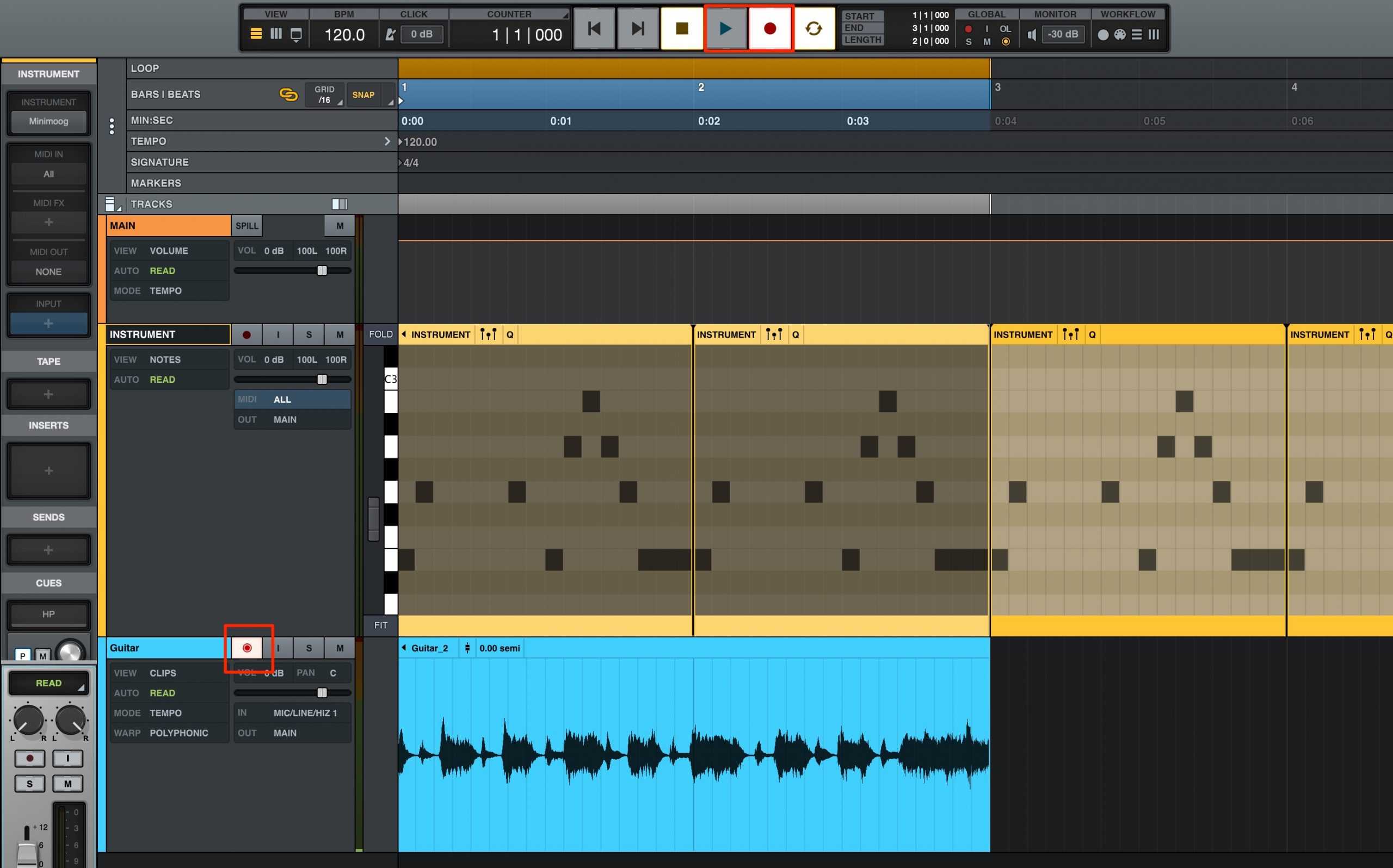Click the Go to End transport button

click(x=638, y=28)
